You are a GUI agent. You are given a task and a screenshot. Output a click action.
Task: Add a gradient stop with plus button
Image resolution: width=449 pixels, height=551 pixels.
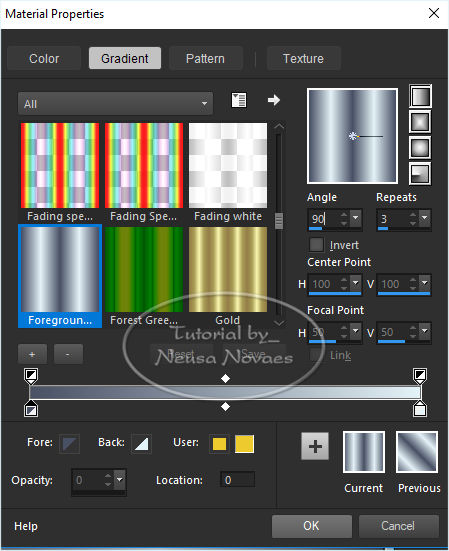[32, 354]
